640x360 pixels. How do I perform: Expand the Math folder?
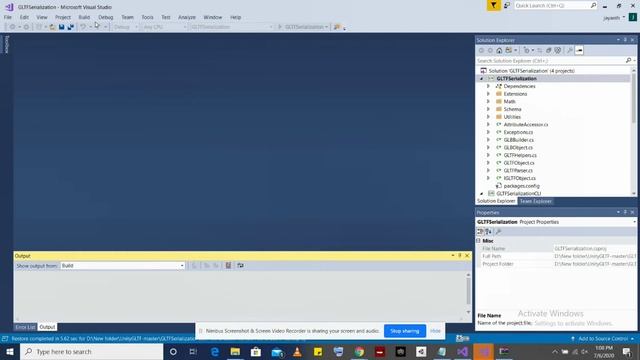click(x=488, y=102)
